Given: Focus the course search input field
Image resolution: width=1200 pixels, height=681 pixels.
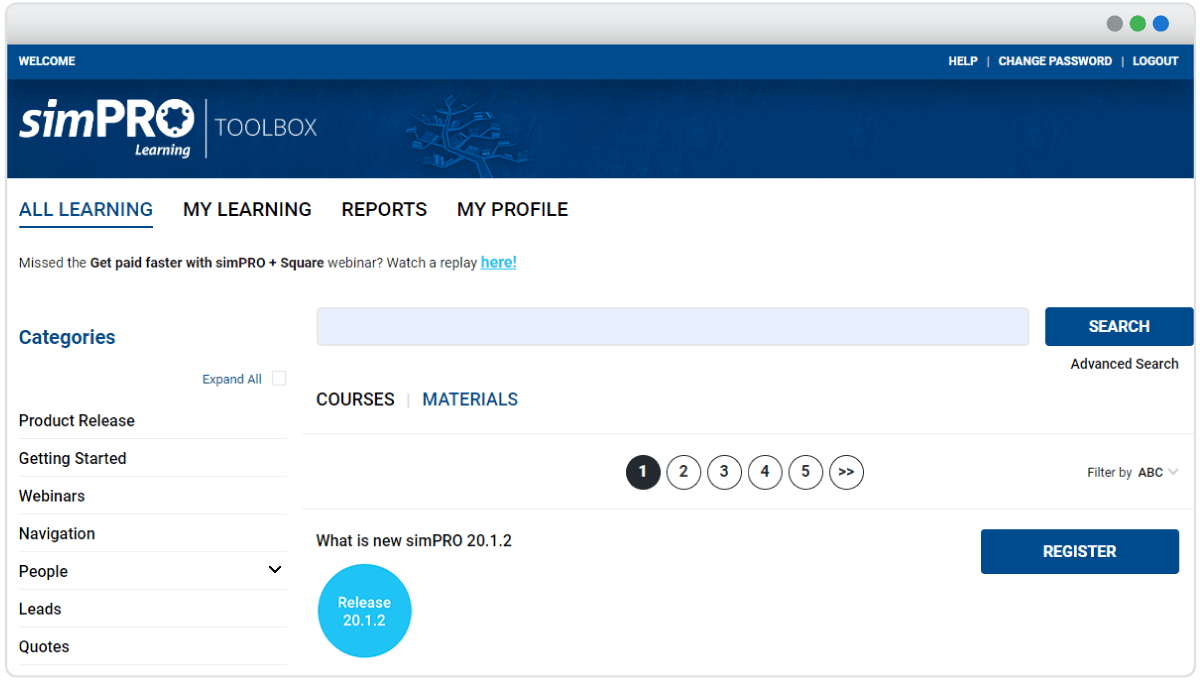Looking at the screenshot, I should pos(672,326).
